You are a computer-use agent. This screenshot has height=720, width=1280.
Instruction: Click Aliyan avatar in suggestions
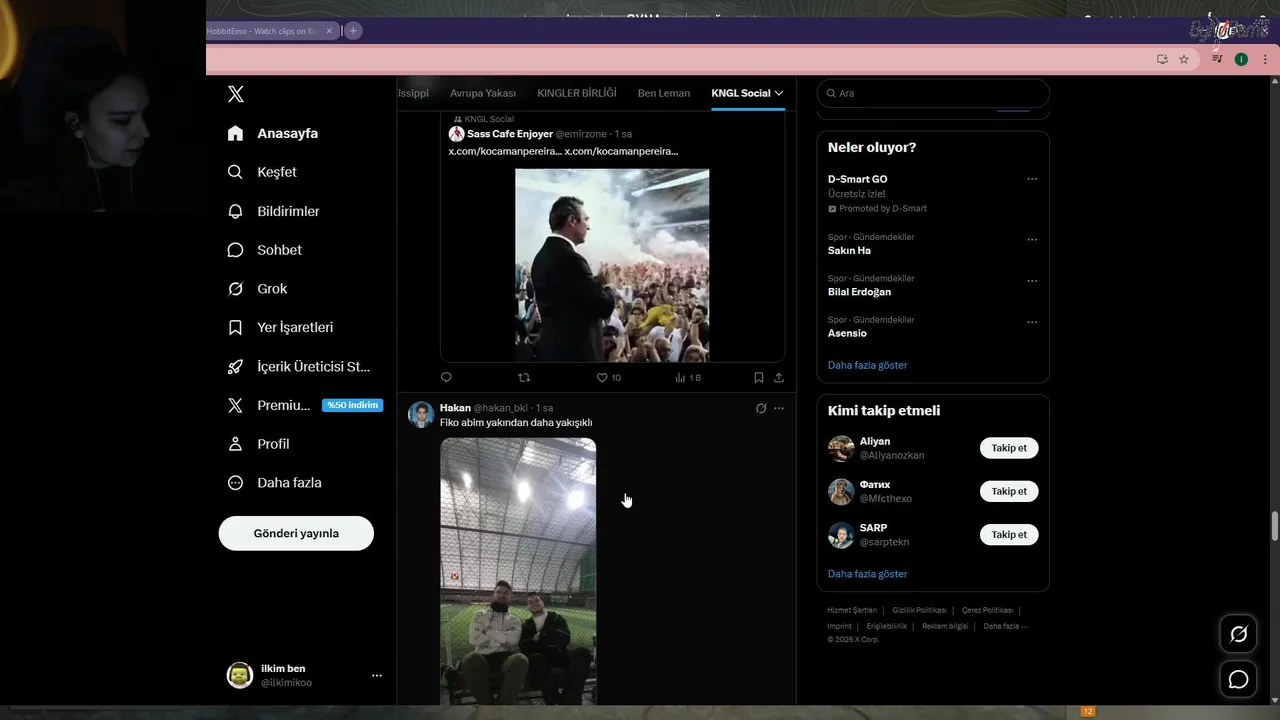[x=841, y=448]
